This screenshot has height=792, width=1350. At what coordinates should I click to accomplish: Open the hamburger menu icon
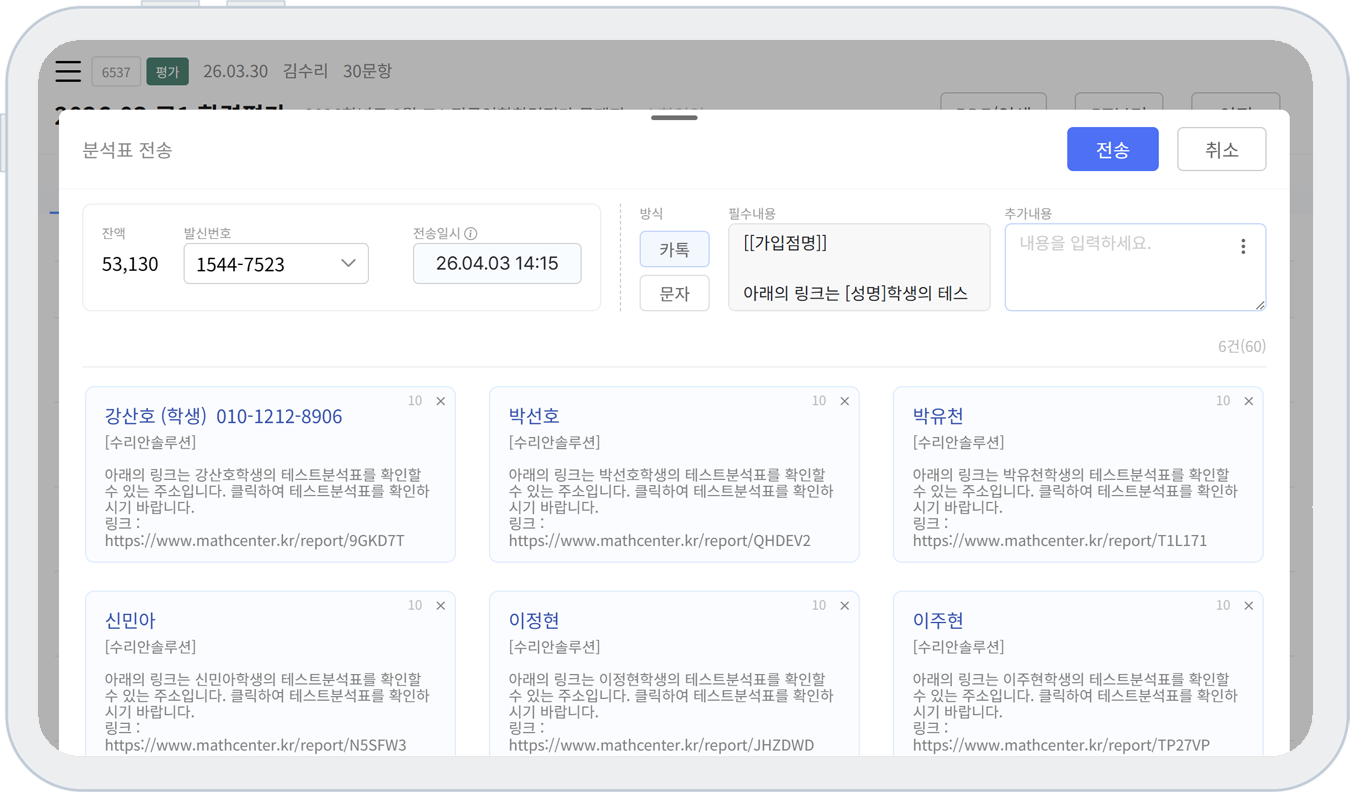point(68,71)
